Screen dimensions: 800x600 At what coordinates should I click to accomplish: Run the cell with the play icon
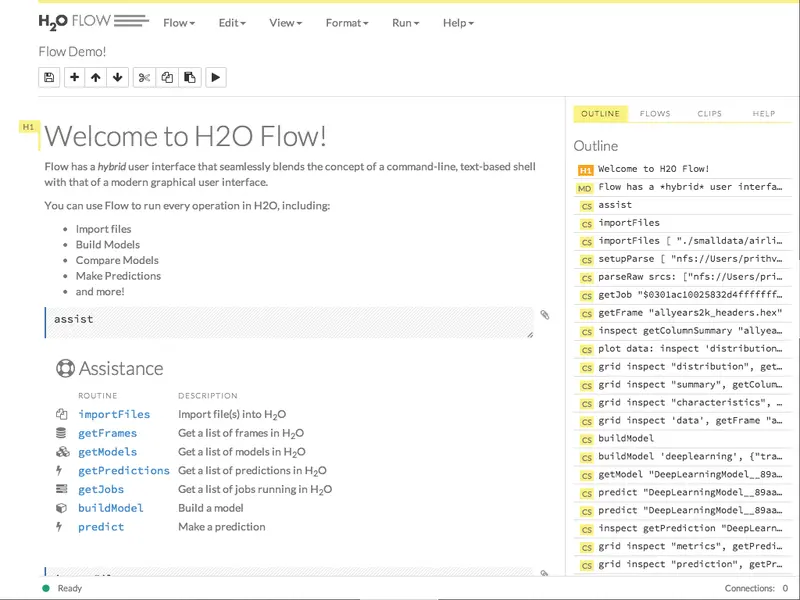coord(216,78)
